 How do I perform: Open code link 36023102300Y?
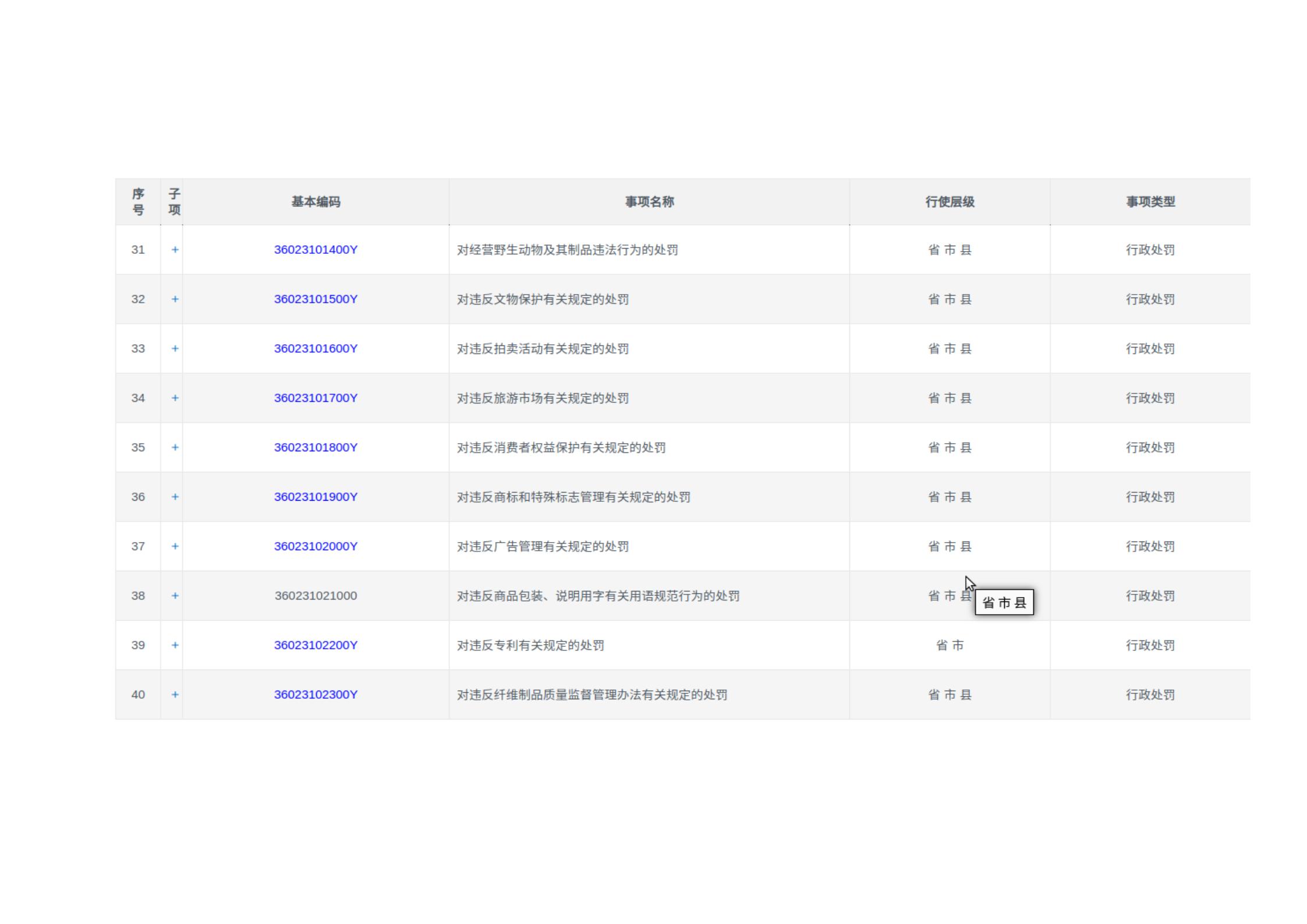pos(316,695)
